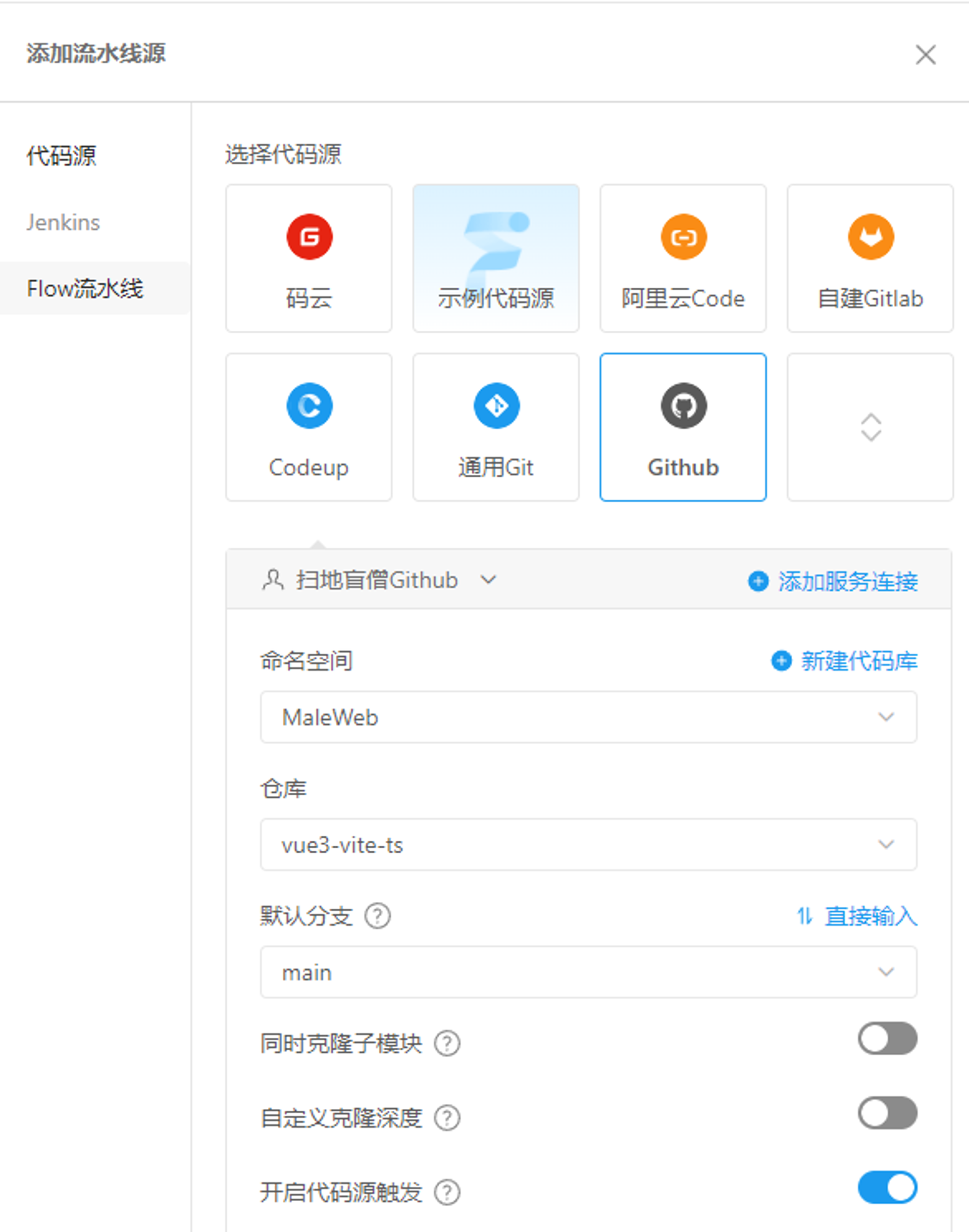Click the user icon beside 扫地盲僧Github
The width and height of the screenshot is (969, 1232).
(273, 580)
